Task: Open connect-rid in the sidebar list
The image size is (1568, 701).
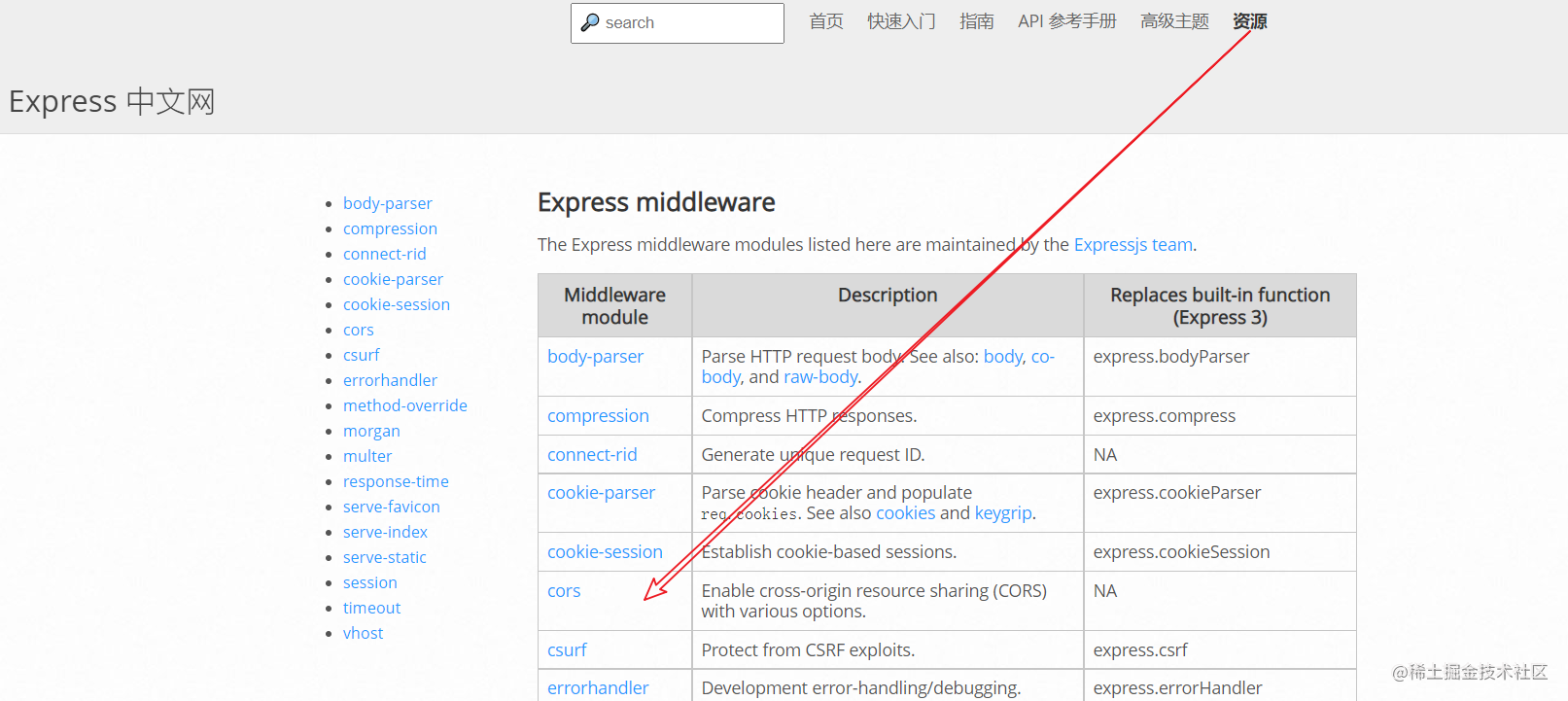Action: pos(385,254)
